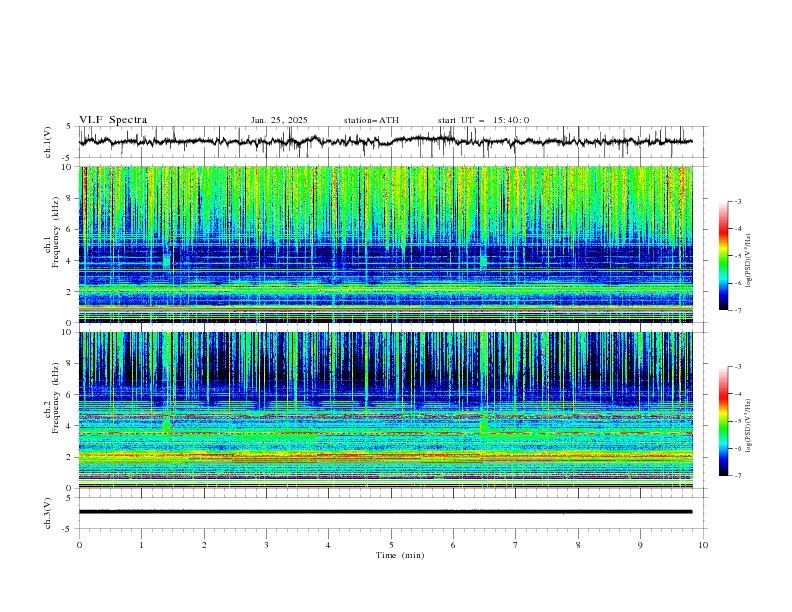
Task: Click the ch.3 flat voltage trace
Action: (x=386, y=512)
